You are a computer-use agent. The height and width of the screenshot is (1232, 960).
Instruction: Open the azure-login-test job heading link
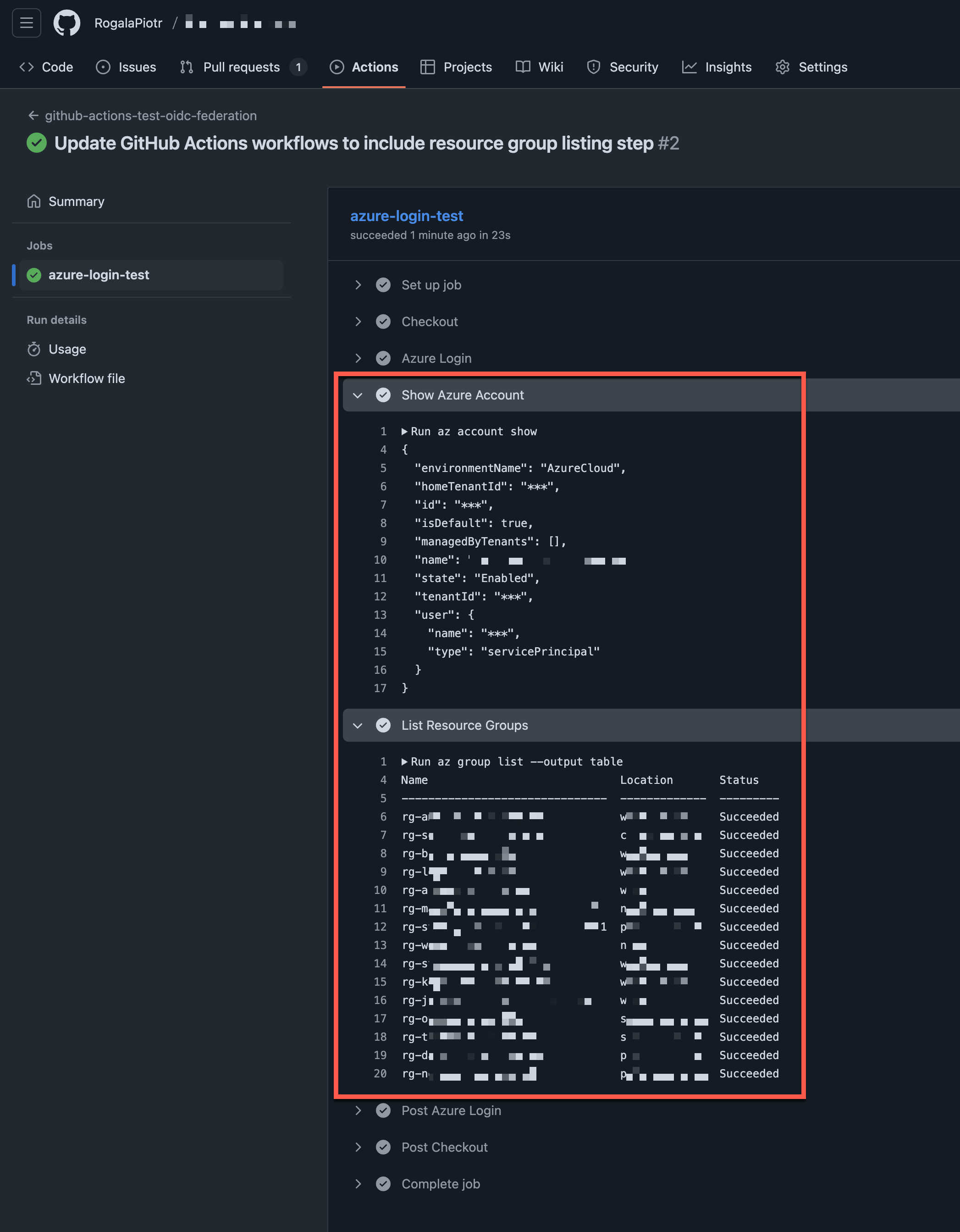coord(407,216)
